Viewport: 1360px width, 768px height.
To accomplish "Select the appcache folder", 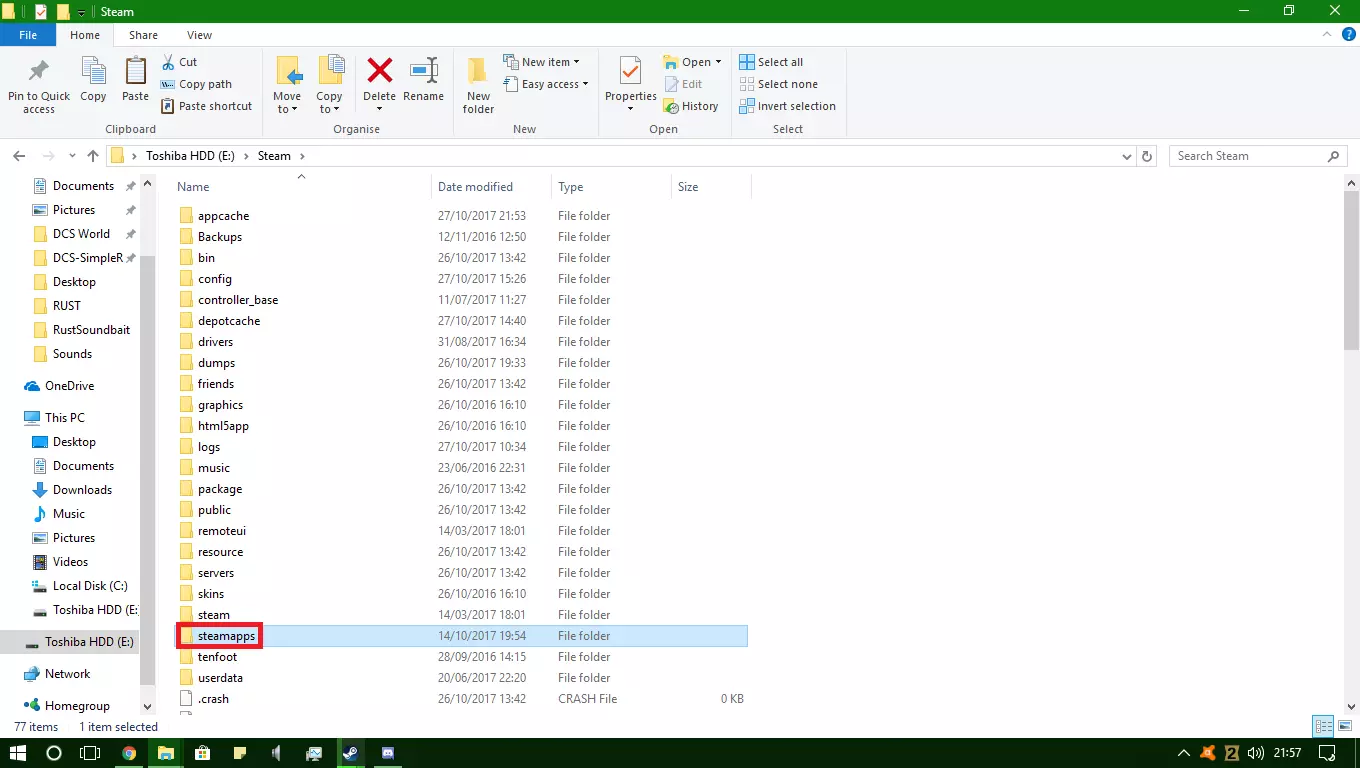I will pos(223,216).
